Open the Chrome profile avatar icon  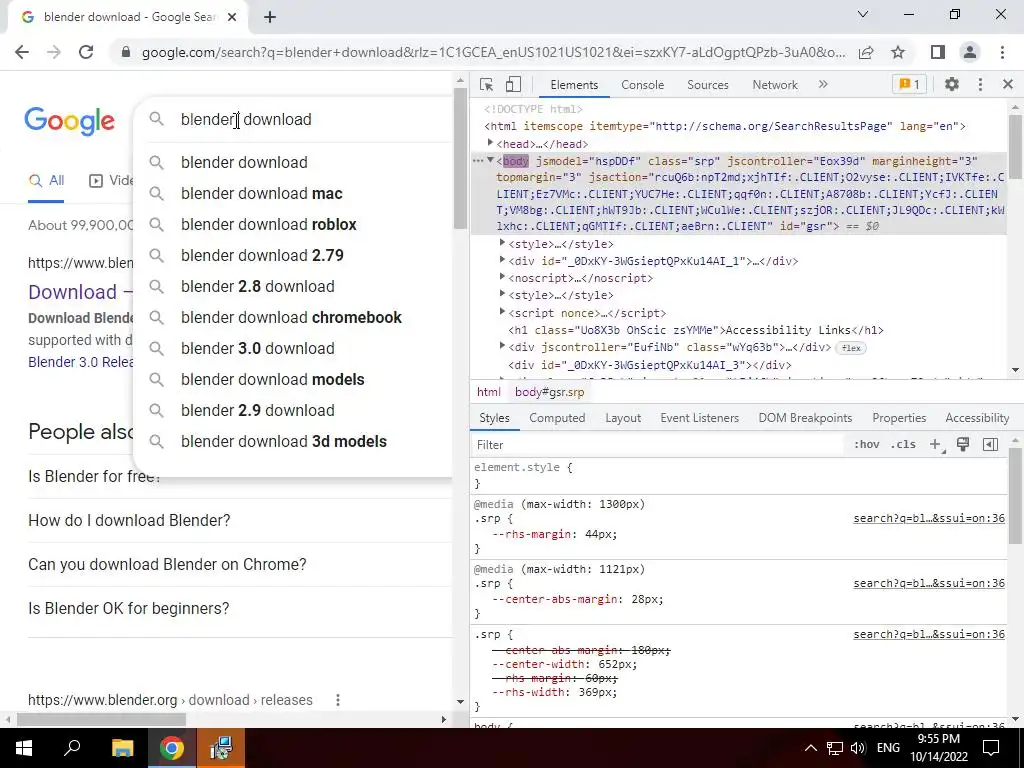[x=970, y=52]
